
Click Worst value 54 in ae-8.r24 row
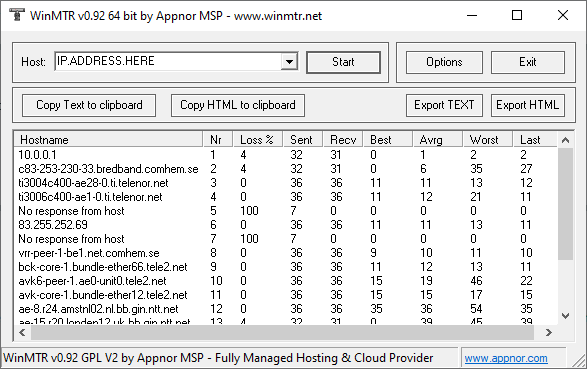(476, 309)
